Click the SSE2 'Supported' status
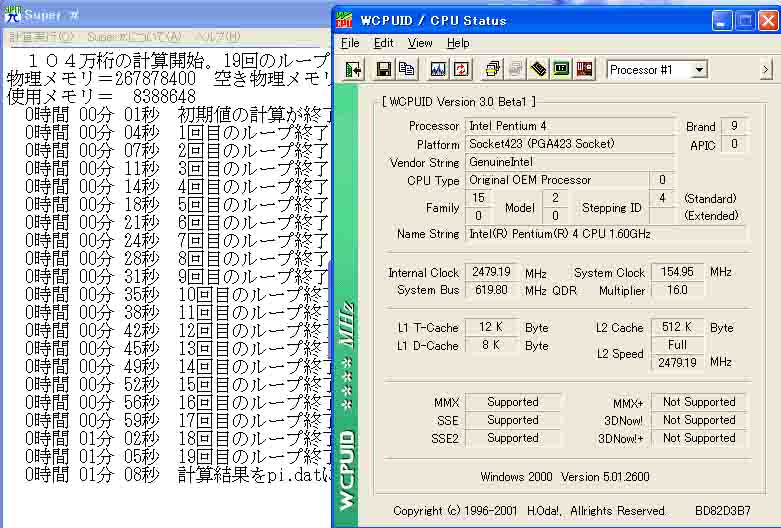 coord(513,438)
